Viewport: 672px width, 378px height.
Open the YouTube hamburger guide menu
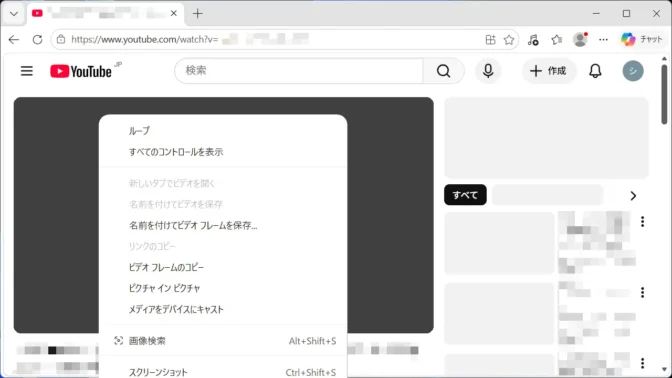(27, 71)
